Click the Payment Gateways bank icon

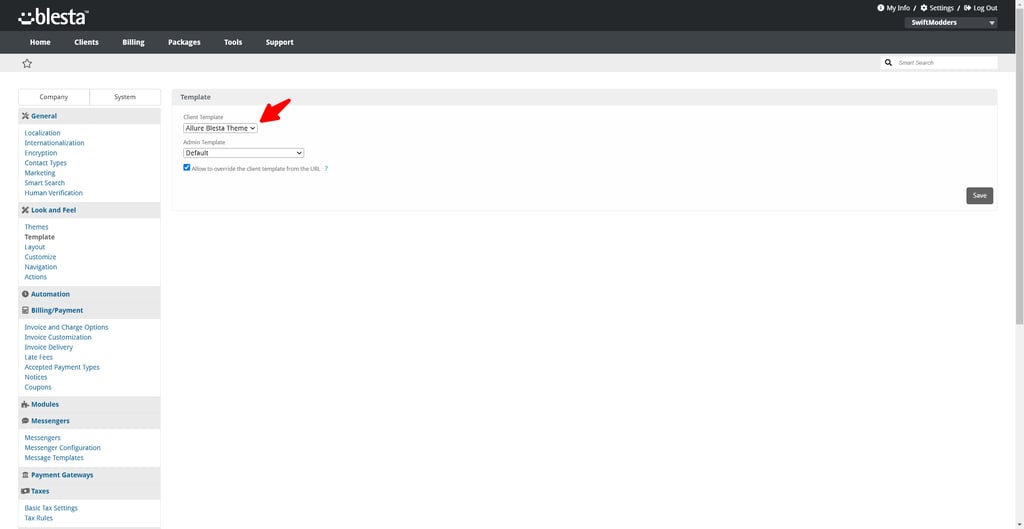click(25, 475)
